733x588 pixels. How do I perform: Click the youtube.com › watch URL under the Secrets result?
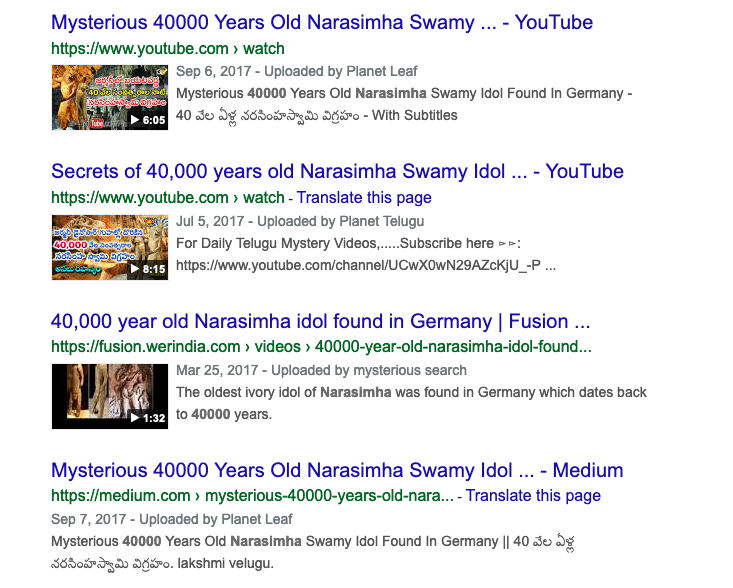(x=168, y=198)
